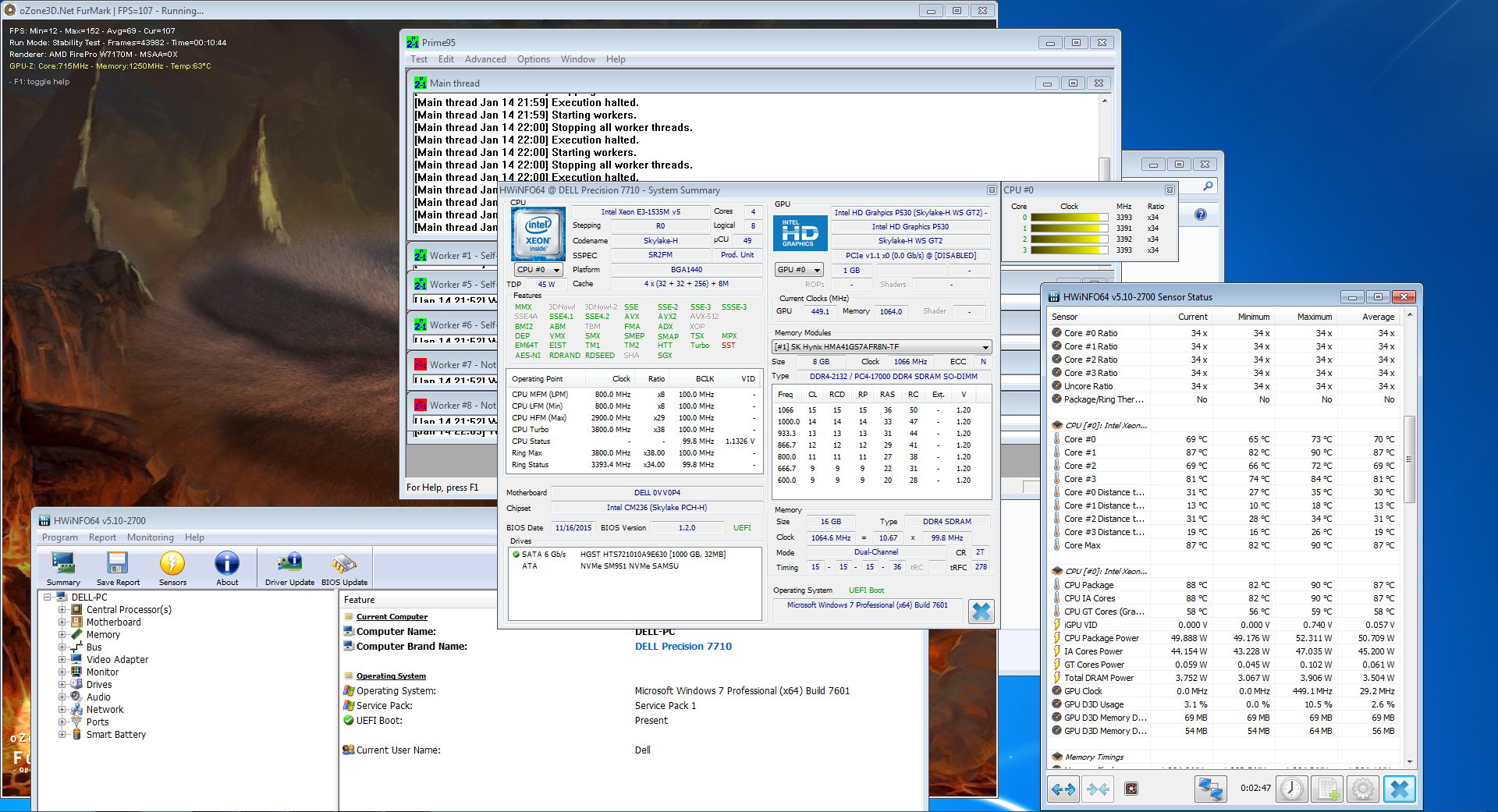Open Summary in the HWiNFO64 toolbar

(63, 569)
